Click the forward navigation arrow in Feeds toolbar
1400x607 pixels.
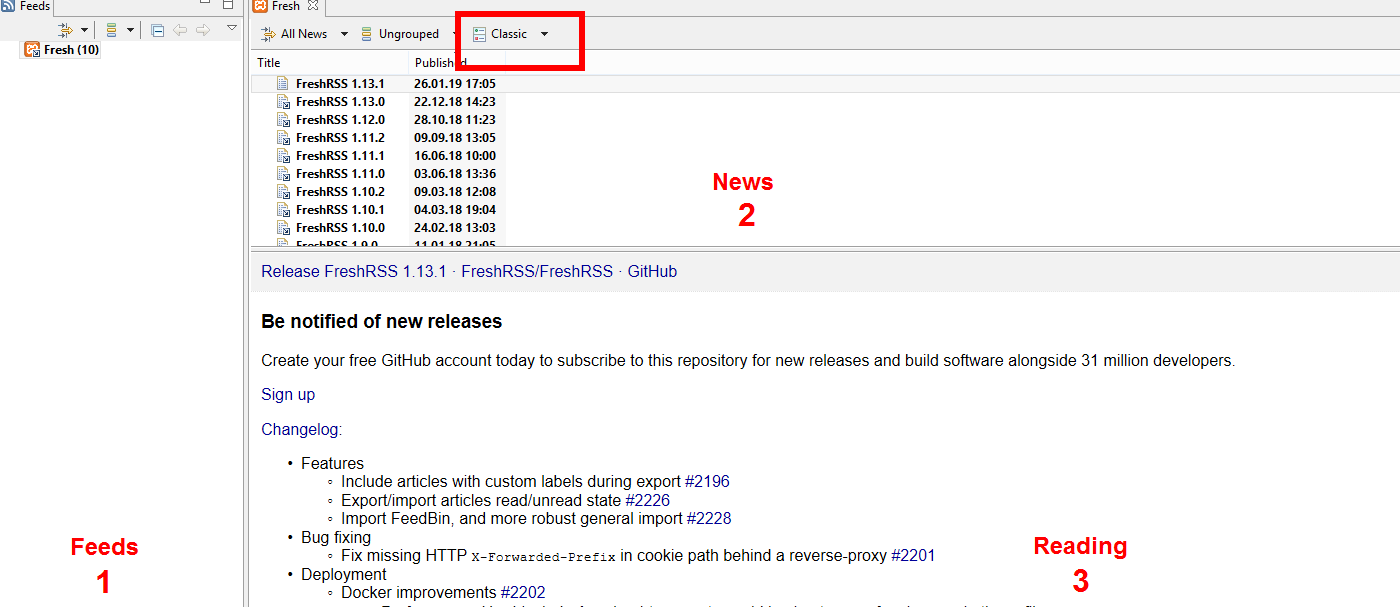[203, 30]
